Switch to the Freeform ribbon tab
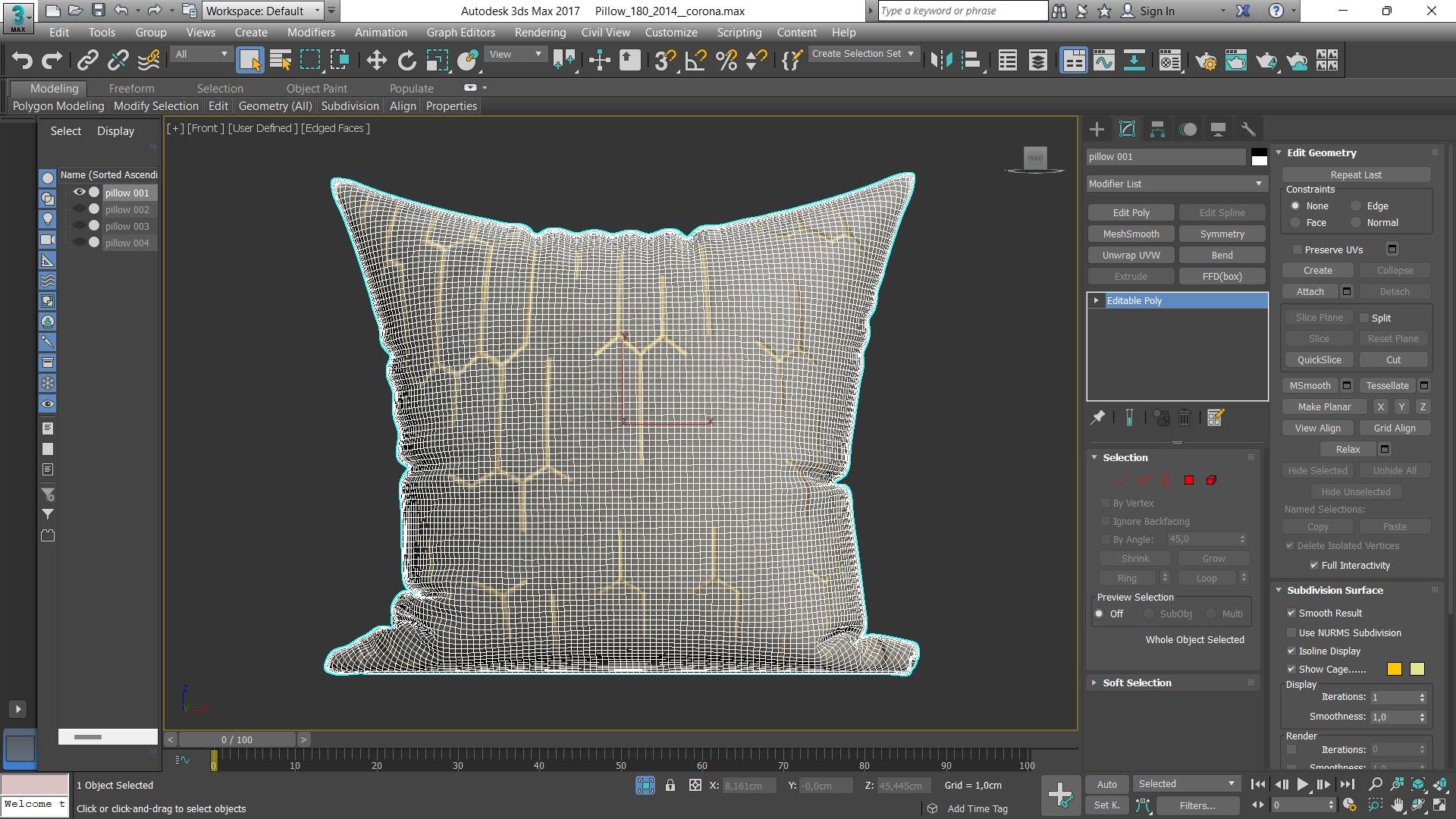1456x819 pixels. click(131, 89)
